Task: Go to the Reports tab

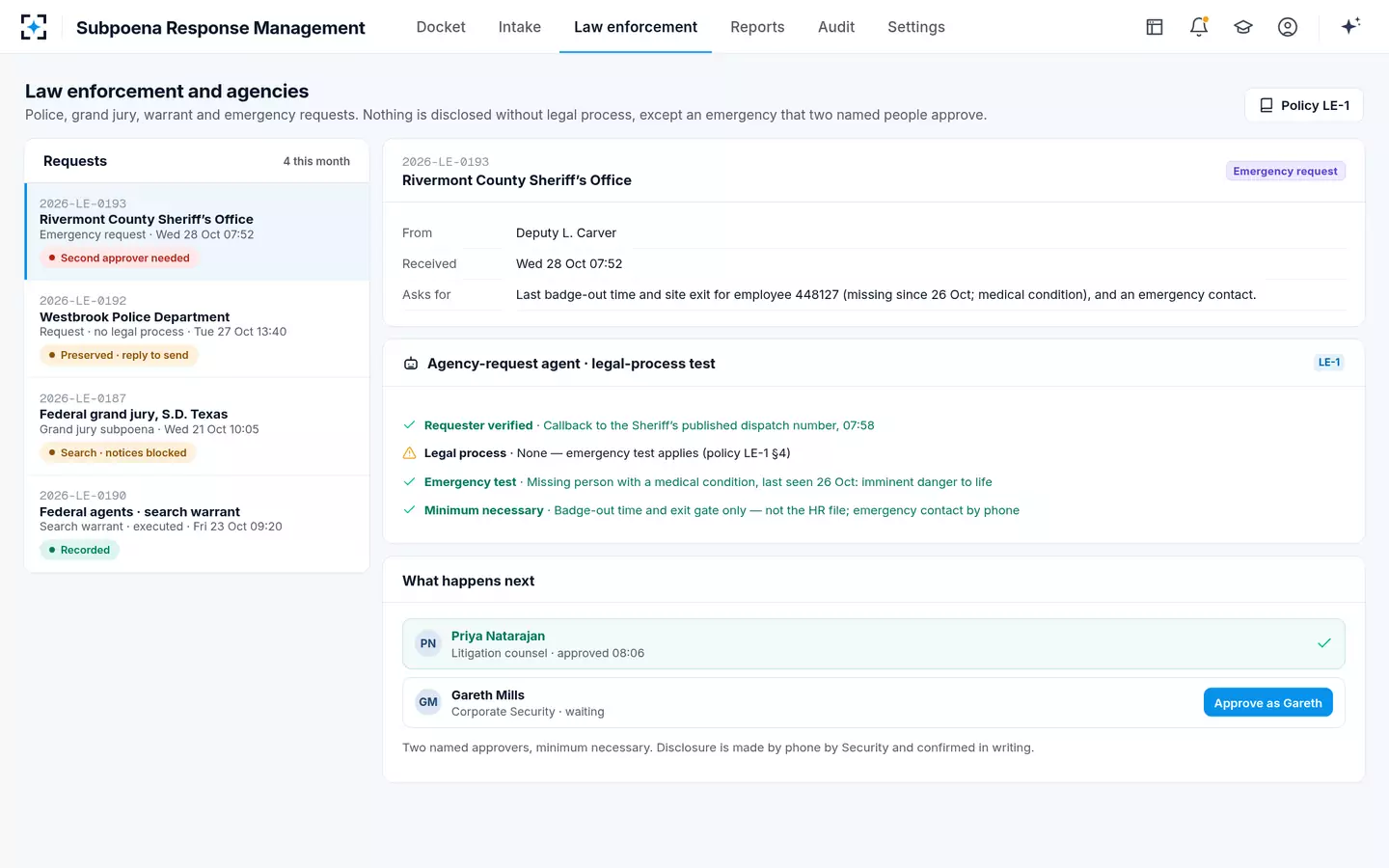Action: (757, 27)
